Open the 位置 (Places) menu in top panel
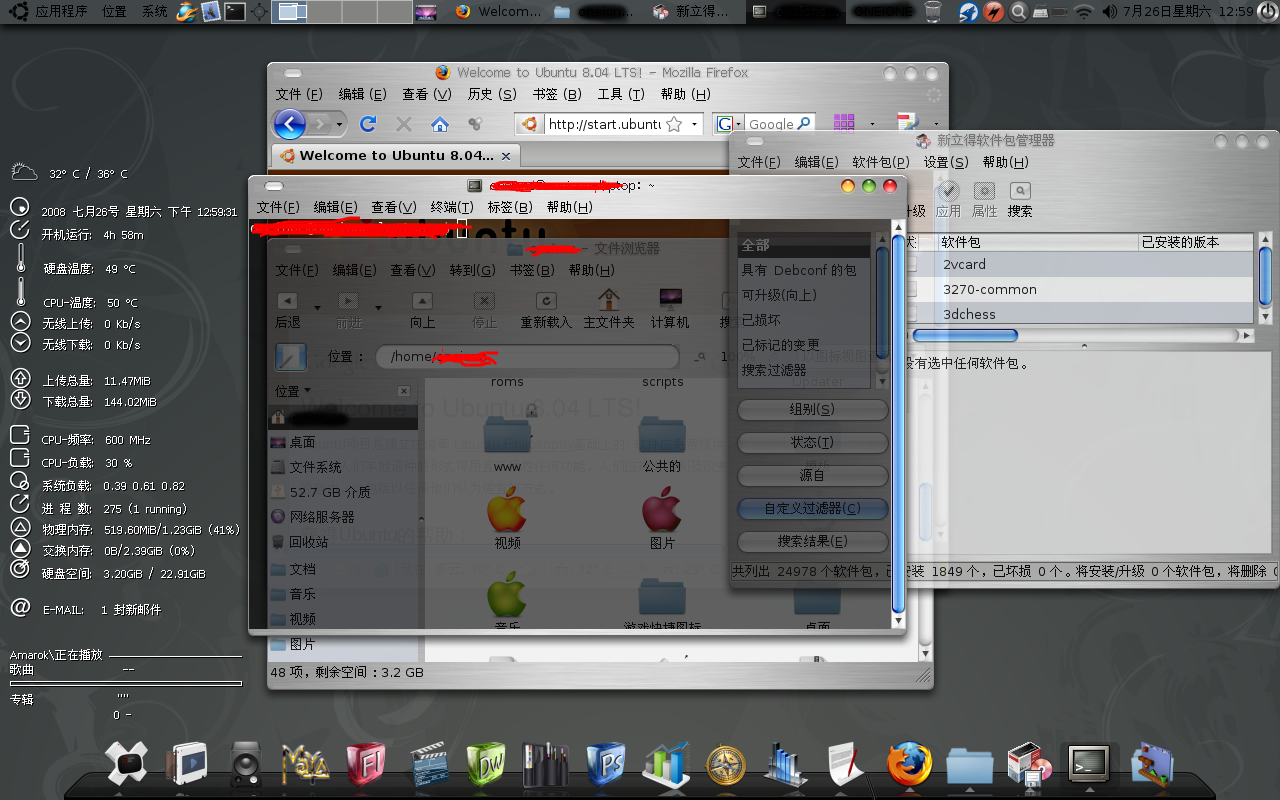This screenshot has height=800, width=1280. pyautogui.click(x=114, y=12)
